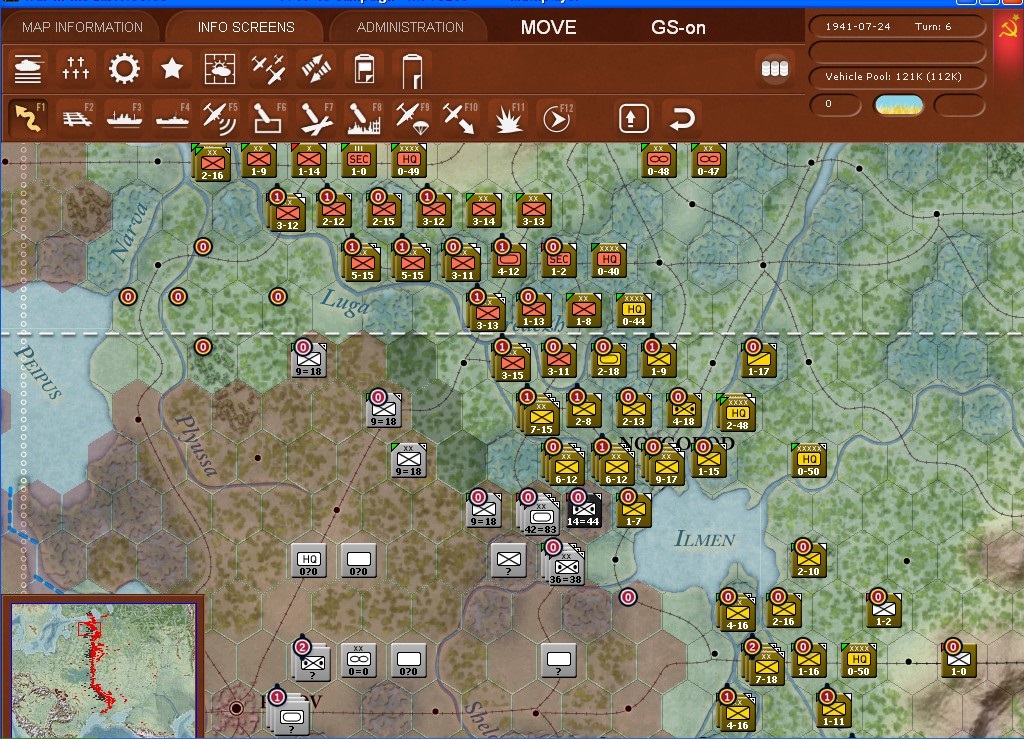1024x739 pixels.
Task: Select the red SEC 1-0 counter
Action: click(x=359, y=161)
